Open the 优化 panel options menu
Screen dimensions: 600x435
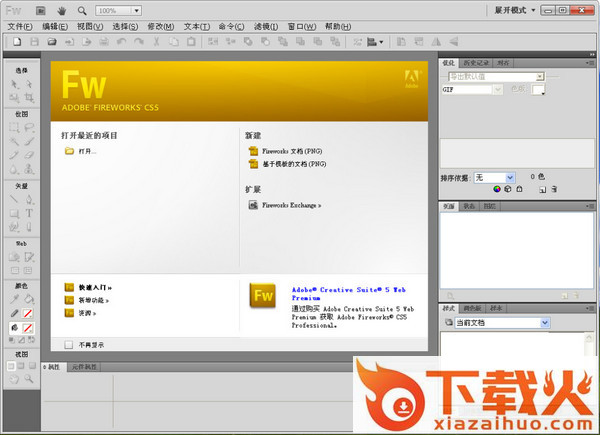[x=590, y=63]
